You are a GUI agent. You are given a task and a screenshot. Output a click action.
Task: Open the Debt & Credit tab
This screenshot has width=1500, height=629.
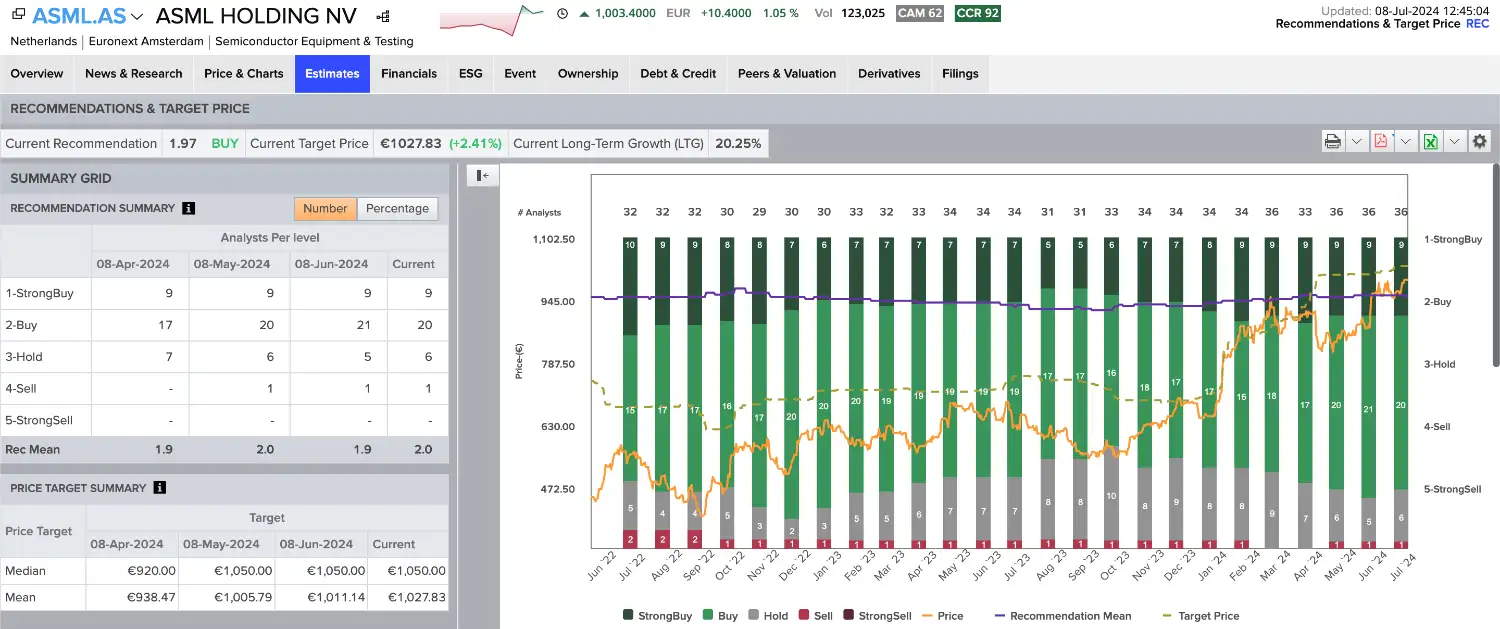[678, 74]
